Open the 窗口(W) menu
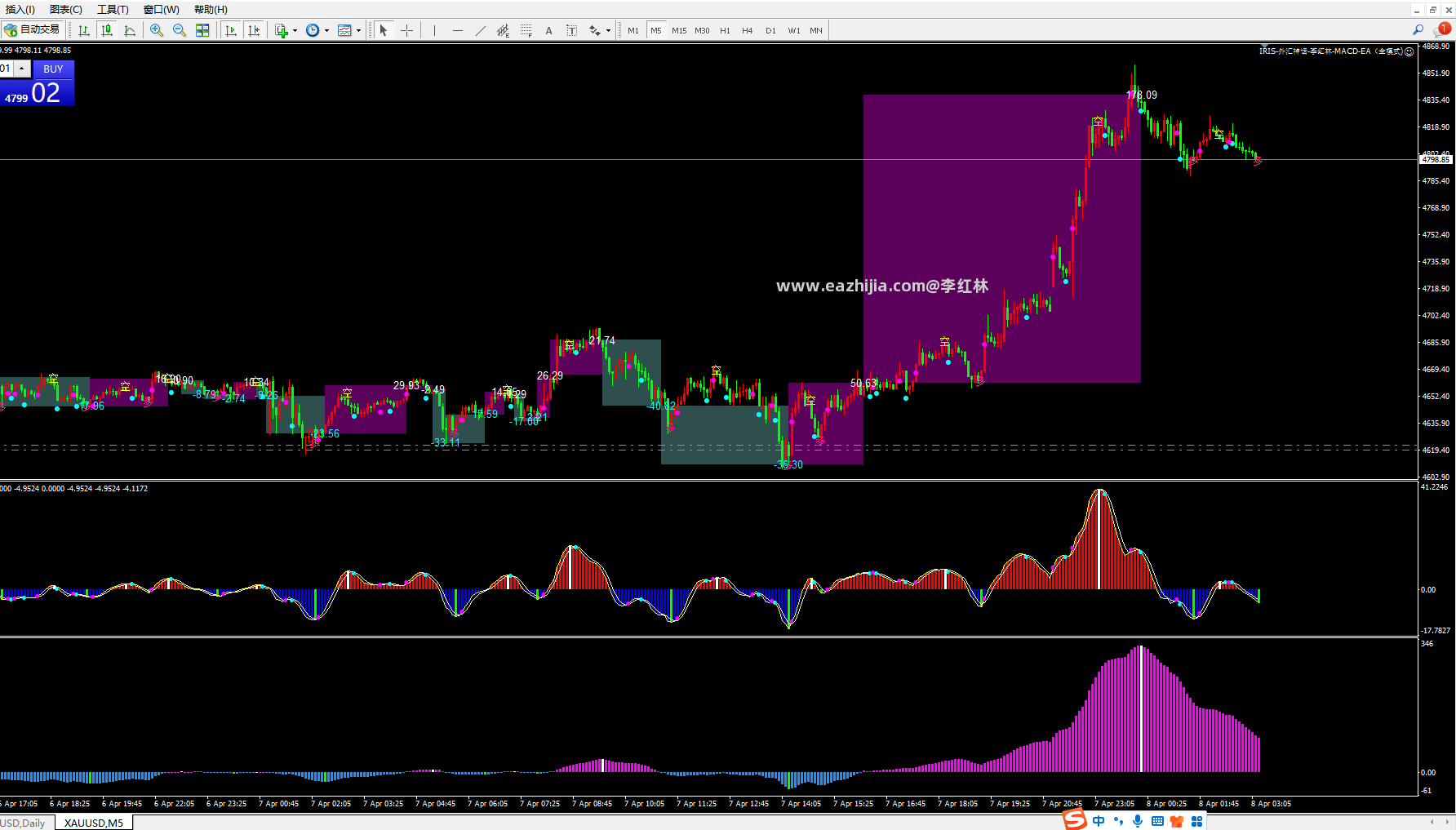 pyautogui.click(x=161, y=10)
